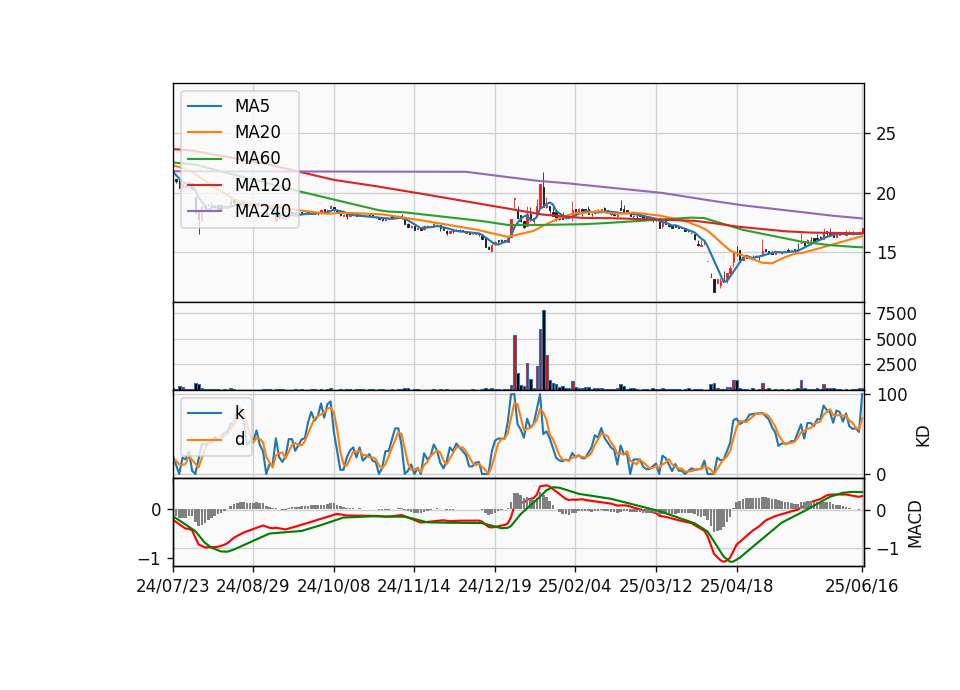Click the 24/12/19 date axis label
The width and height of the screenshot is (960, 690).
coord(495,586)
